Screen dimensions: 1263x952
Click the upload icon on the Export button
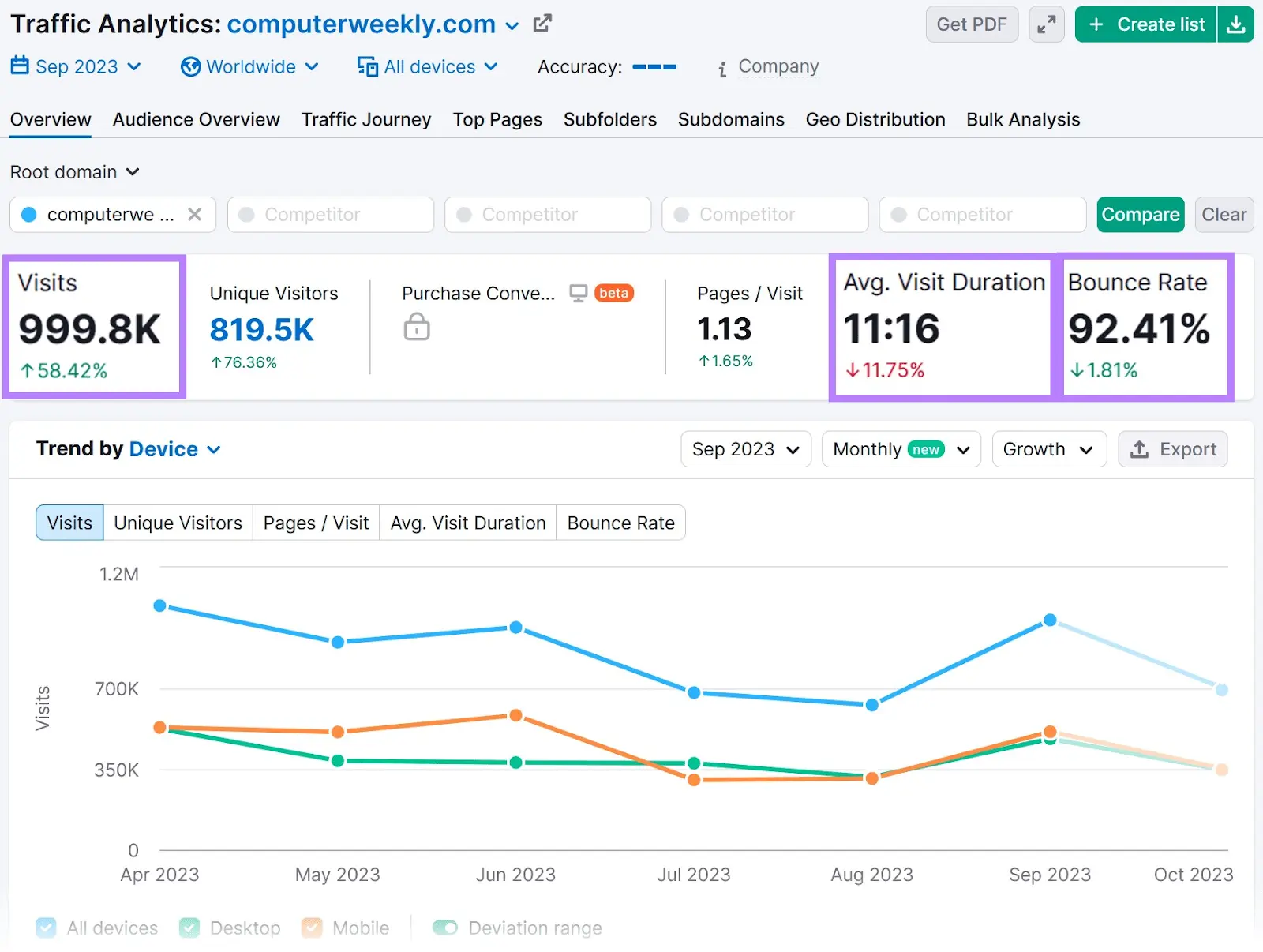1139,448
